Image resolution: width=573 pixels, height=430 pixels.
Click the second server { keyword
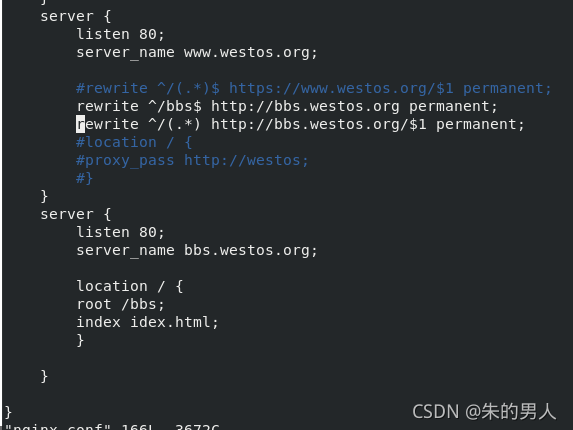pos(76,214)
